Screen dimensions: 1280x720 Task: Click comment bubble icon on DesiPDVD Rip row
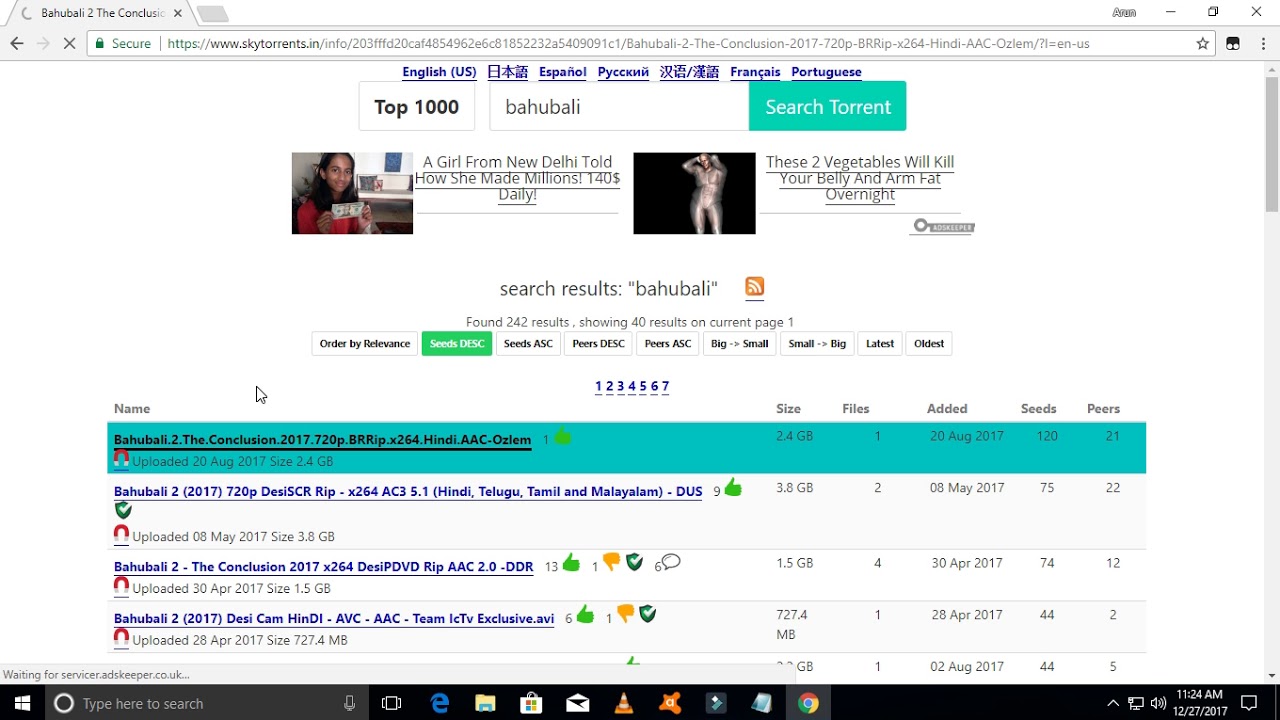tap(671, 562)
